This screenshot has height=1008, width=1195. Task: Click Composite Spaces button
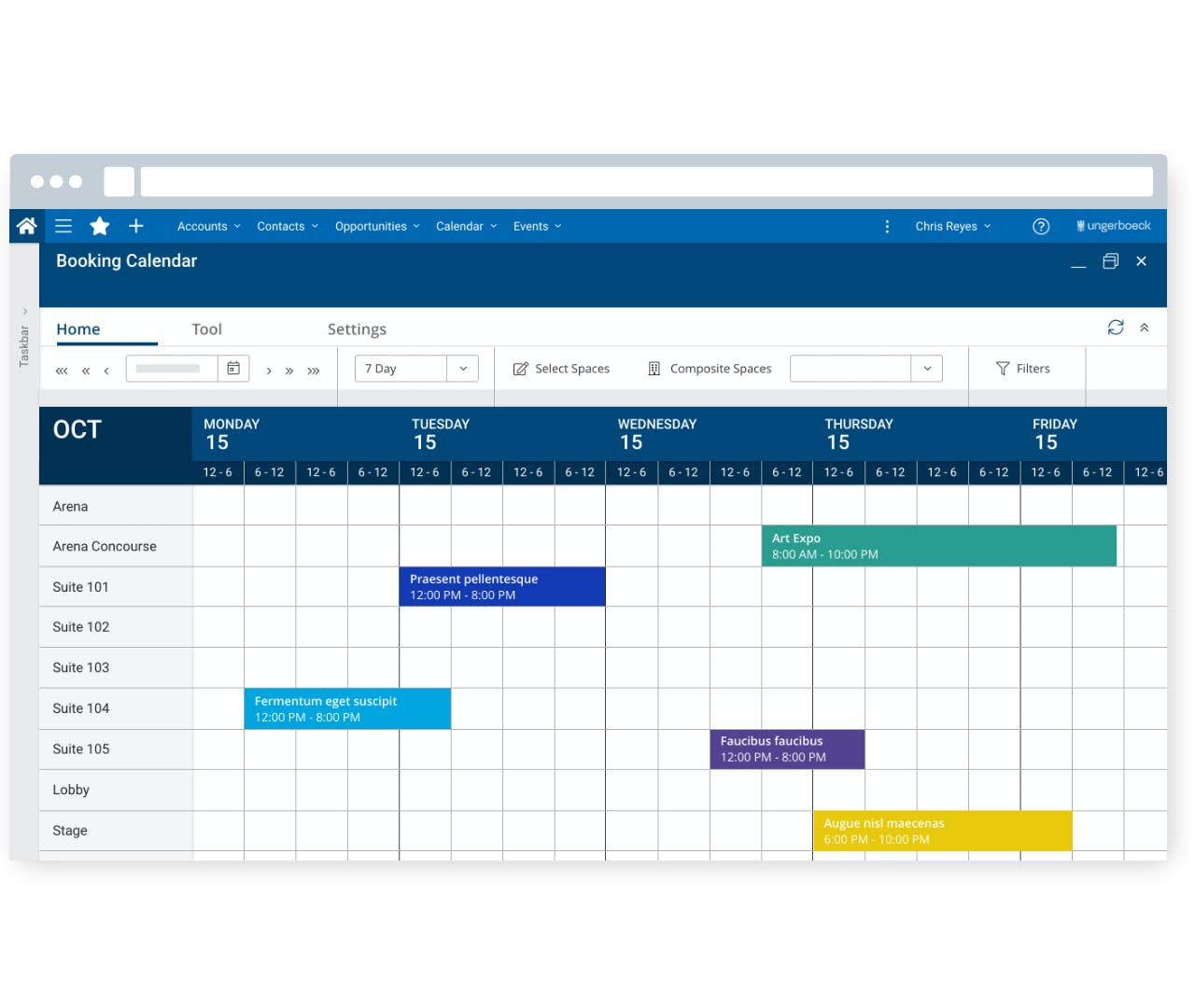pos(710,369)
